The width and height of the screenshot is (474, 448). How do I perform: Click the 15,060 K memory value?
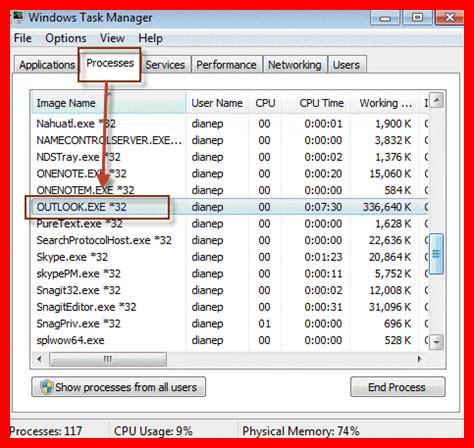tap(390, 174)
